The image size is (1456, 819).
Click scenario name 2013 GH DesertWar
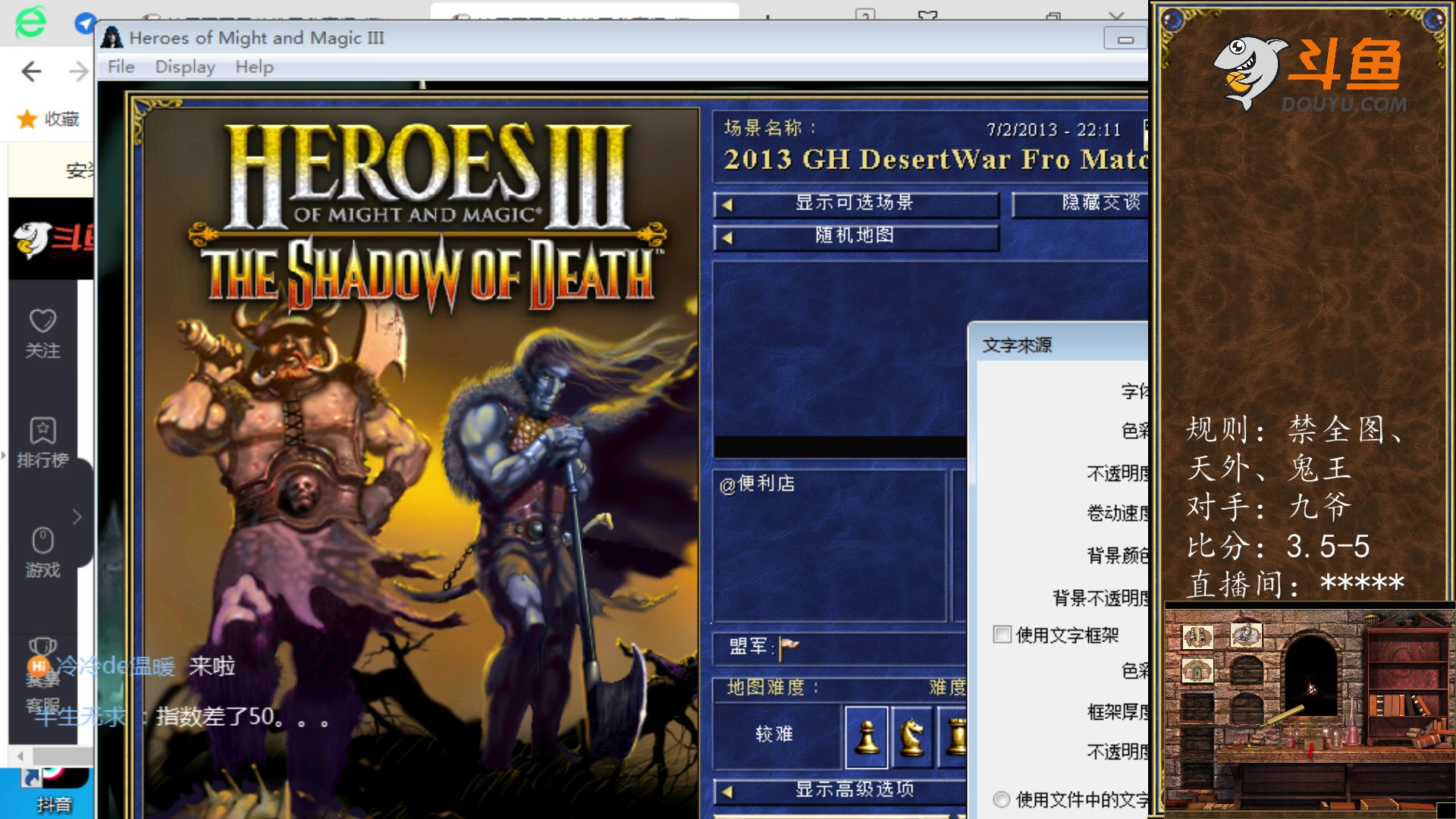(936, 159)
